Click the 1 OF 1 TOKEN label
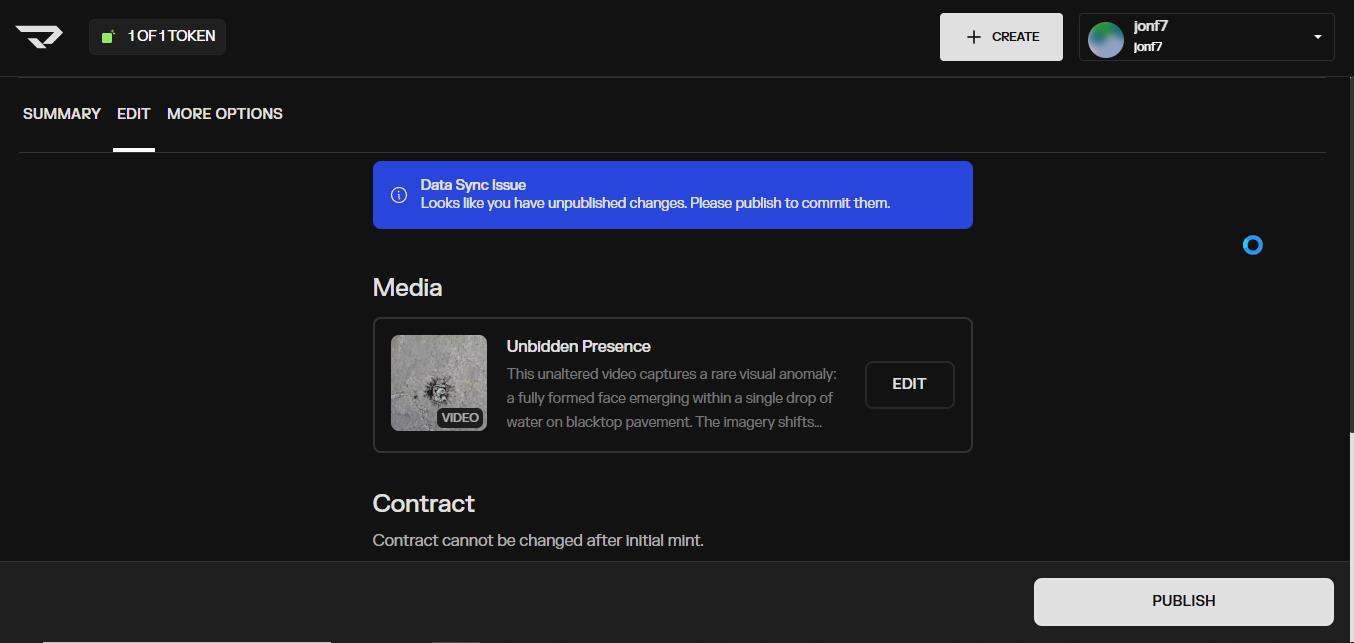 [171, 37]
